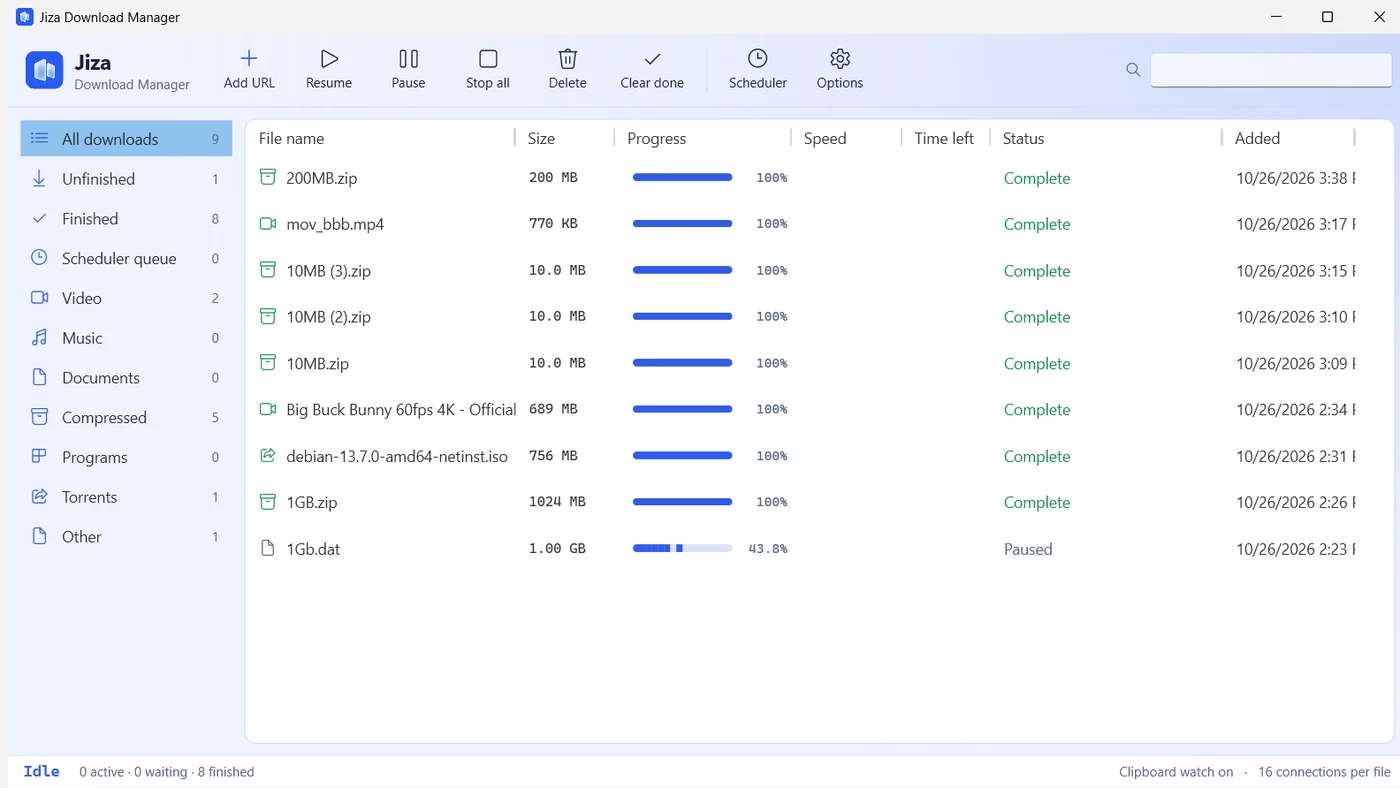This screenshot has width=1400, height=788.
Task: Select the 10MB (3).zip file name
Action: tap(328, 271)
